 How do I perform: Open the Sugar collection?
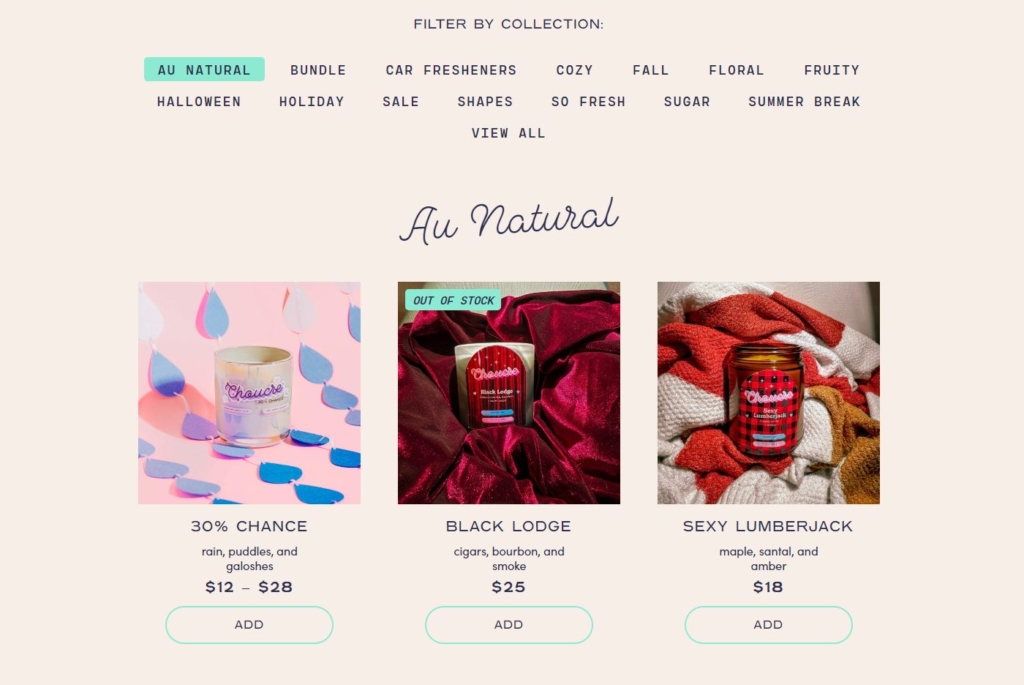pos(687,101)
